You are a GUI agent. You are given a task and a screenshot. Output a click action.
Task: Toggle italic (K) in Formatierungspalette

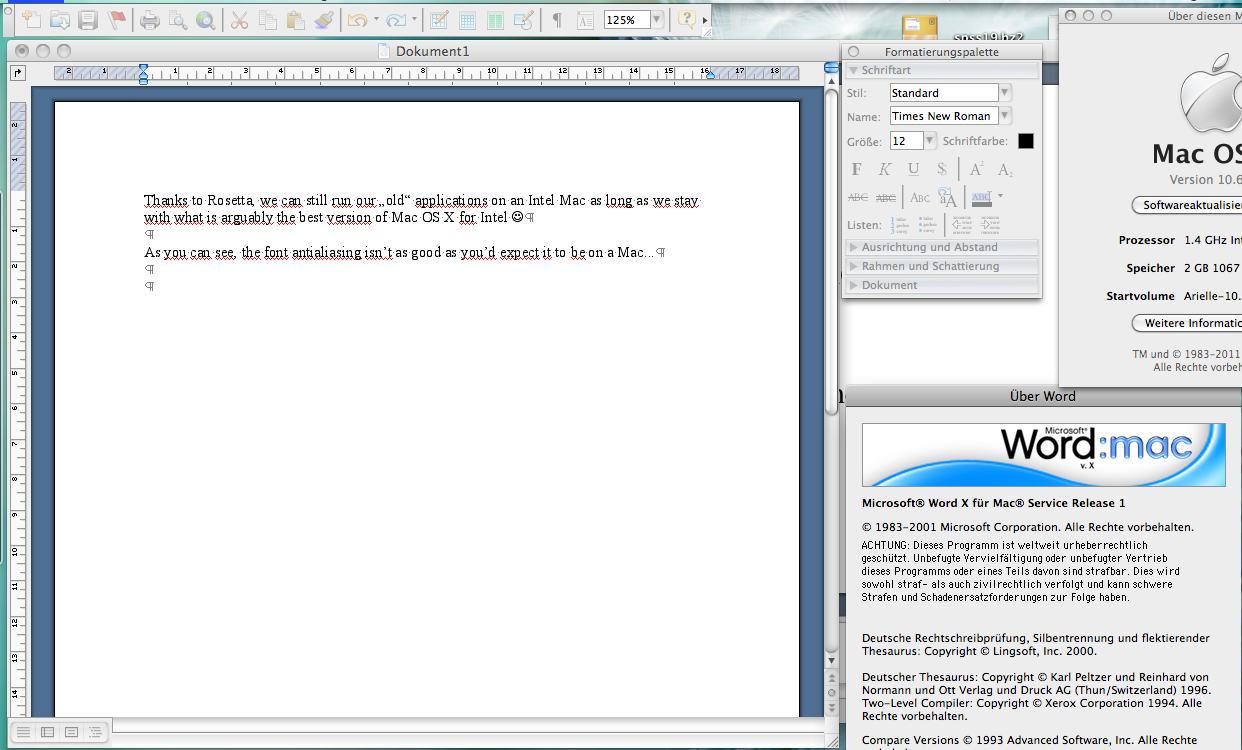[x=885, y=169]
